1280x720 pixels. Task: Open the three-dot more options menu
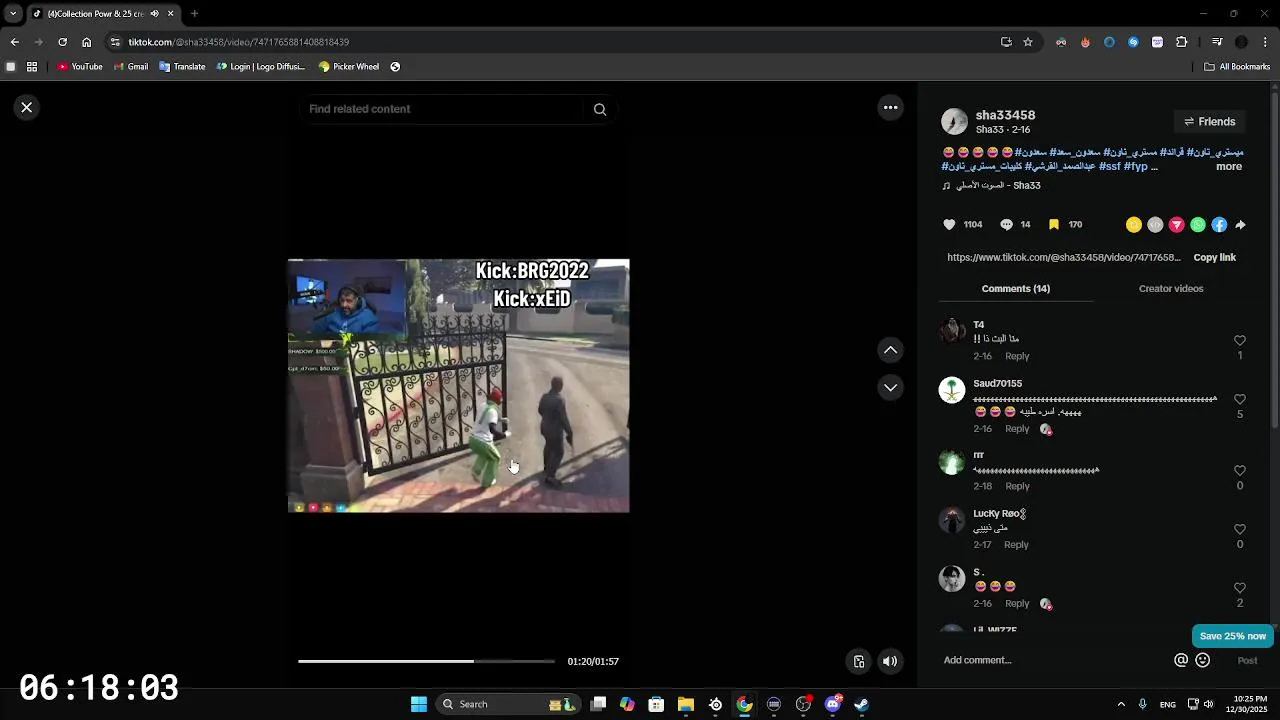click(x=890, y=107)
